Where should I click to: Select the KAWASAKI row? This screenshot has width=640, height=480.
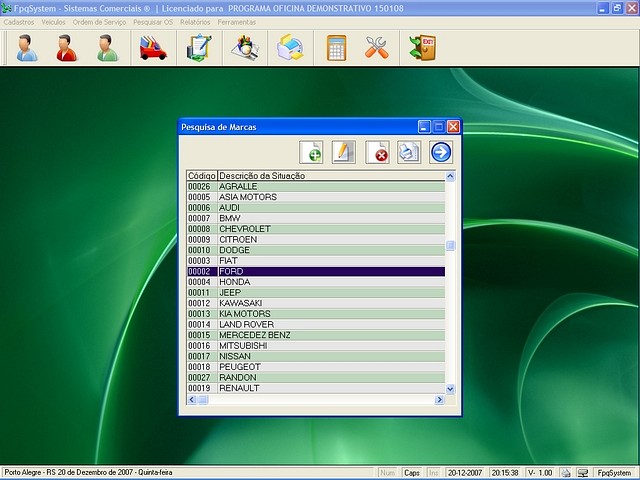[x=316, y=303]
